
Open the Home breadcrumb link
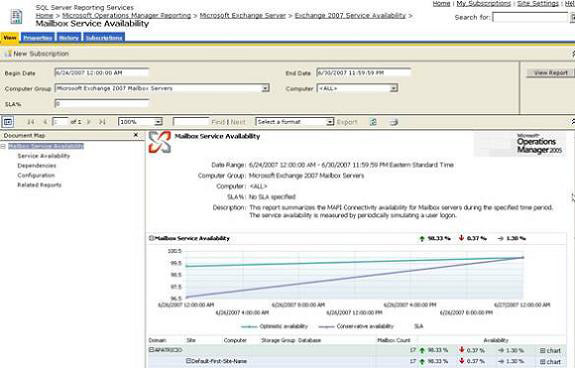tap(44, 16)
